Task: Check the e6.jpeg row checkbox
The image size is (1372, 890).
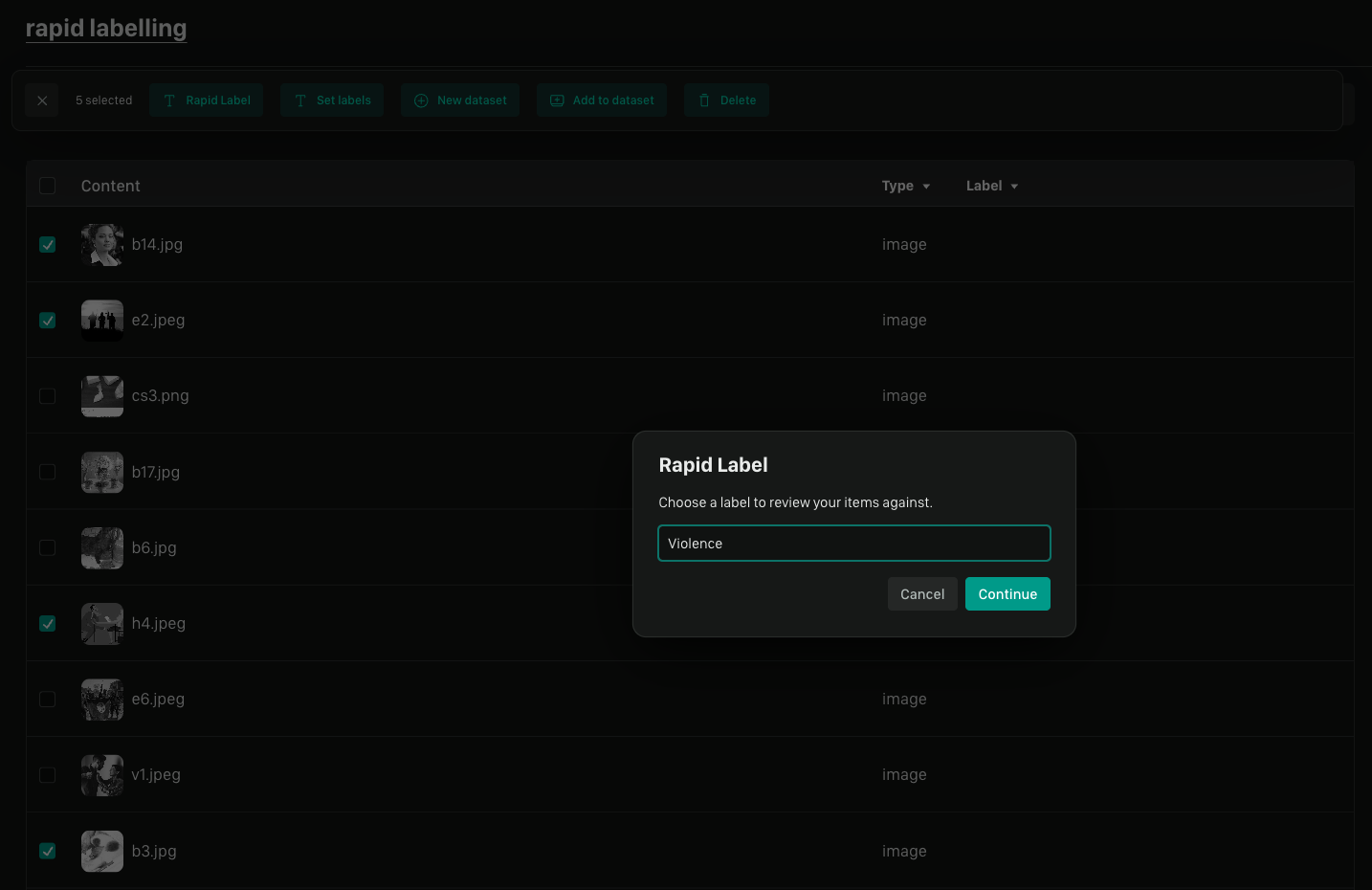Action: point(48,700)
